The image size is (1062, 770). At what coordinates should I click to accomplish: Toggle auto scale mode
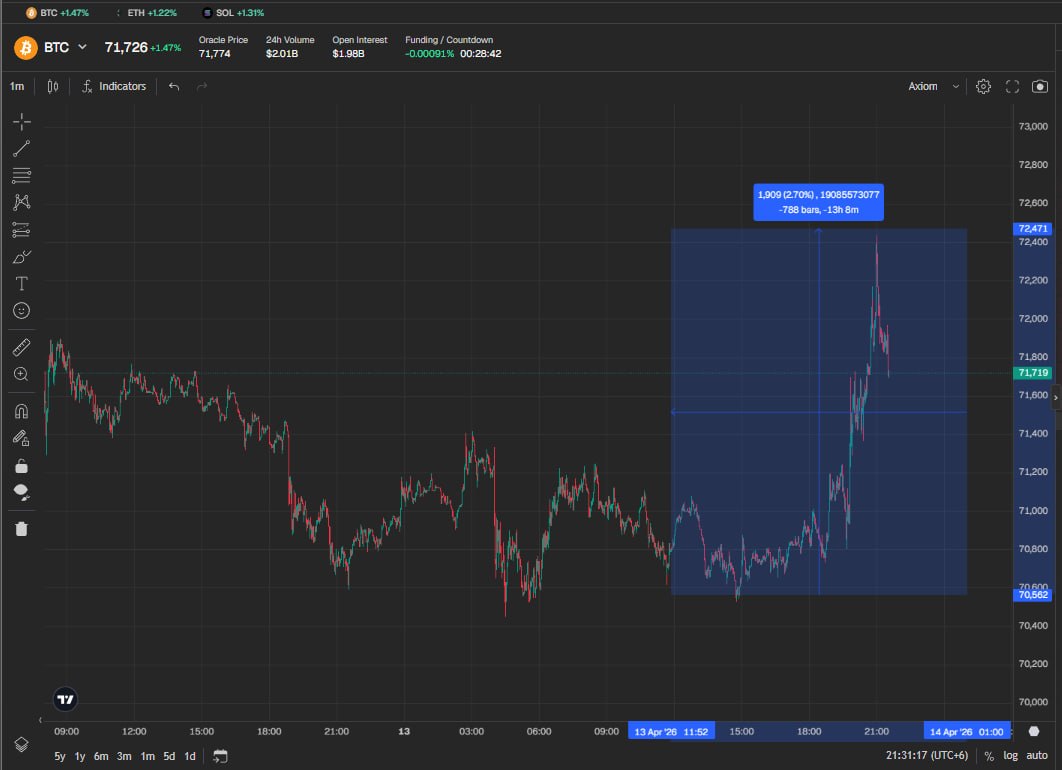click(1037, 755)
